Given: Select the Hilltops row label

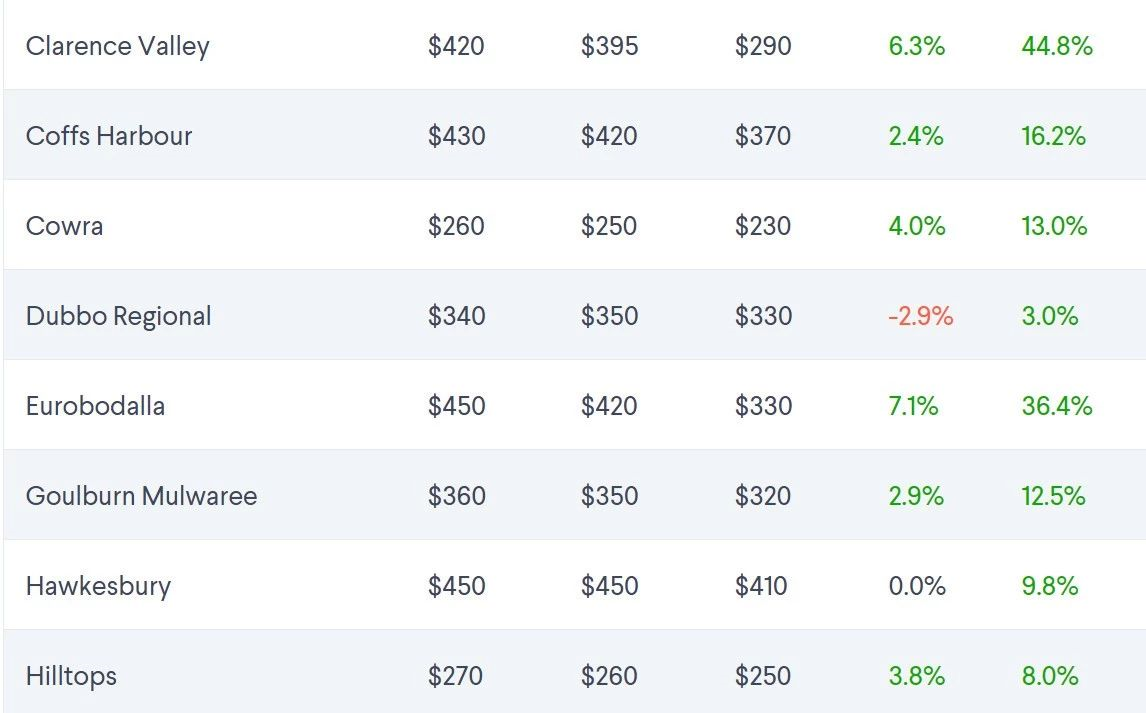Looking at the screenshot, I should pyautogui.click(x=71, y=676).
